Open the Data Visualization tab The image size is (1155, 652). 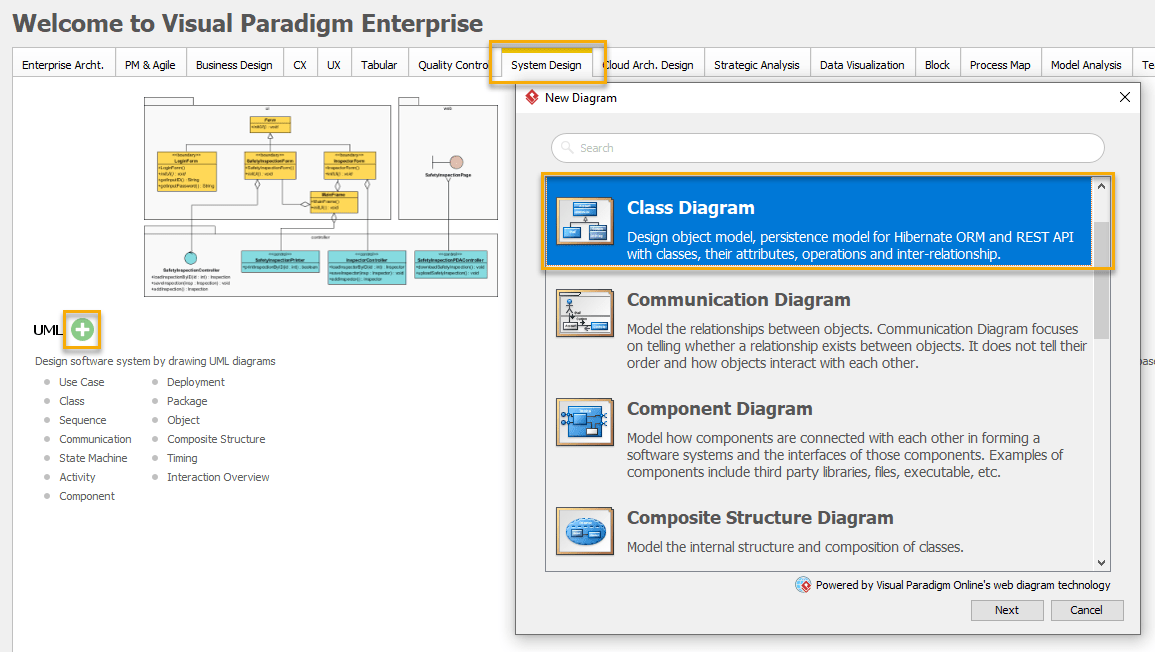pos(861,63)
